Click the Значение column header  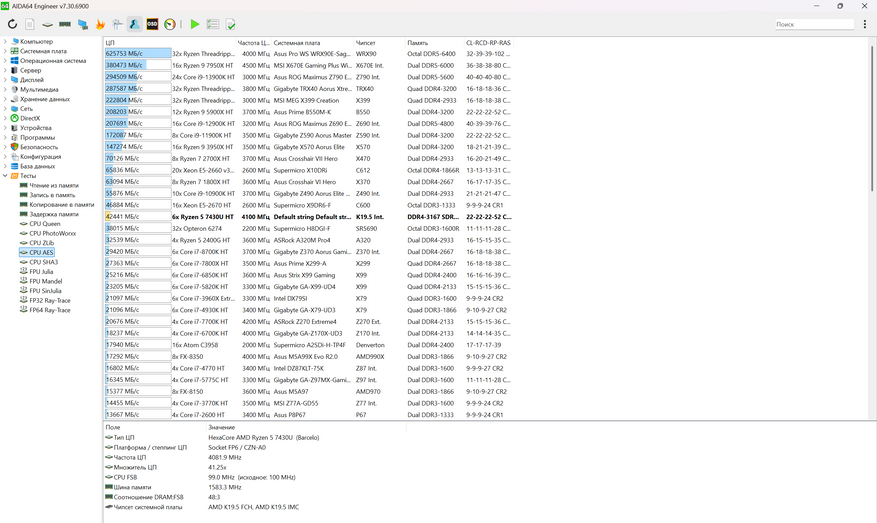click(x=306, y=427)
